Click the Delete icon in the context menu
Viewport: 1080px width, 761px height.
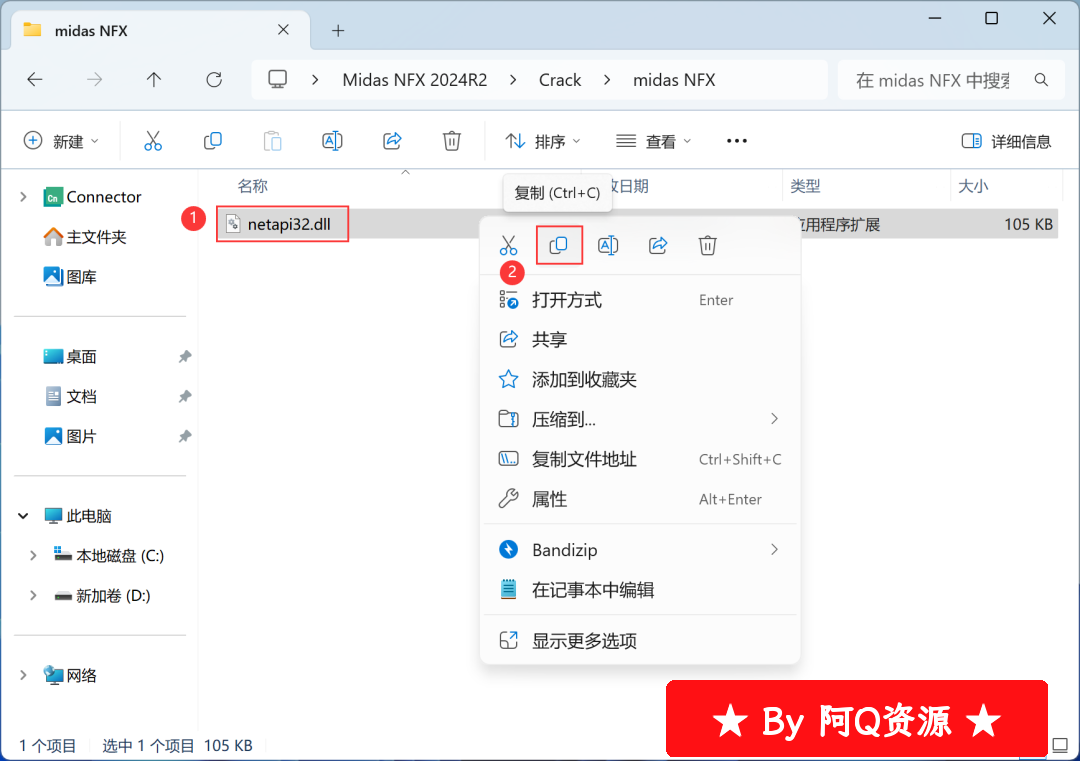[x=707, y=245]
